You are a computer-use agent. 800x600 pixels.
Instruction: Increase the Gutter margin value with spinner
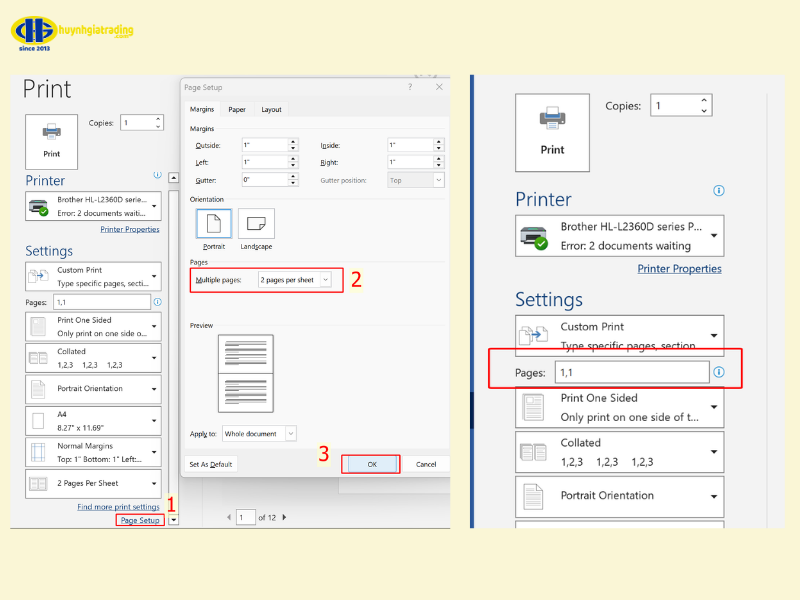[x=293, y=177]
